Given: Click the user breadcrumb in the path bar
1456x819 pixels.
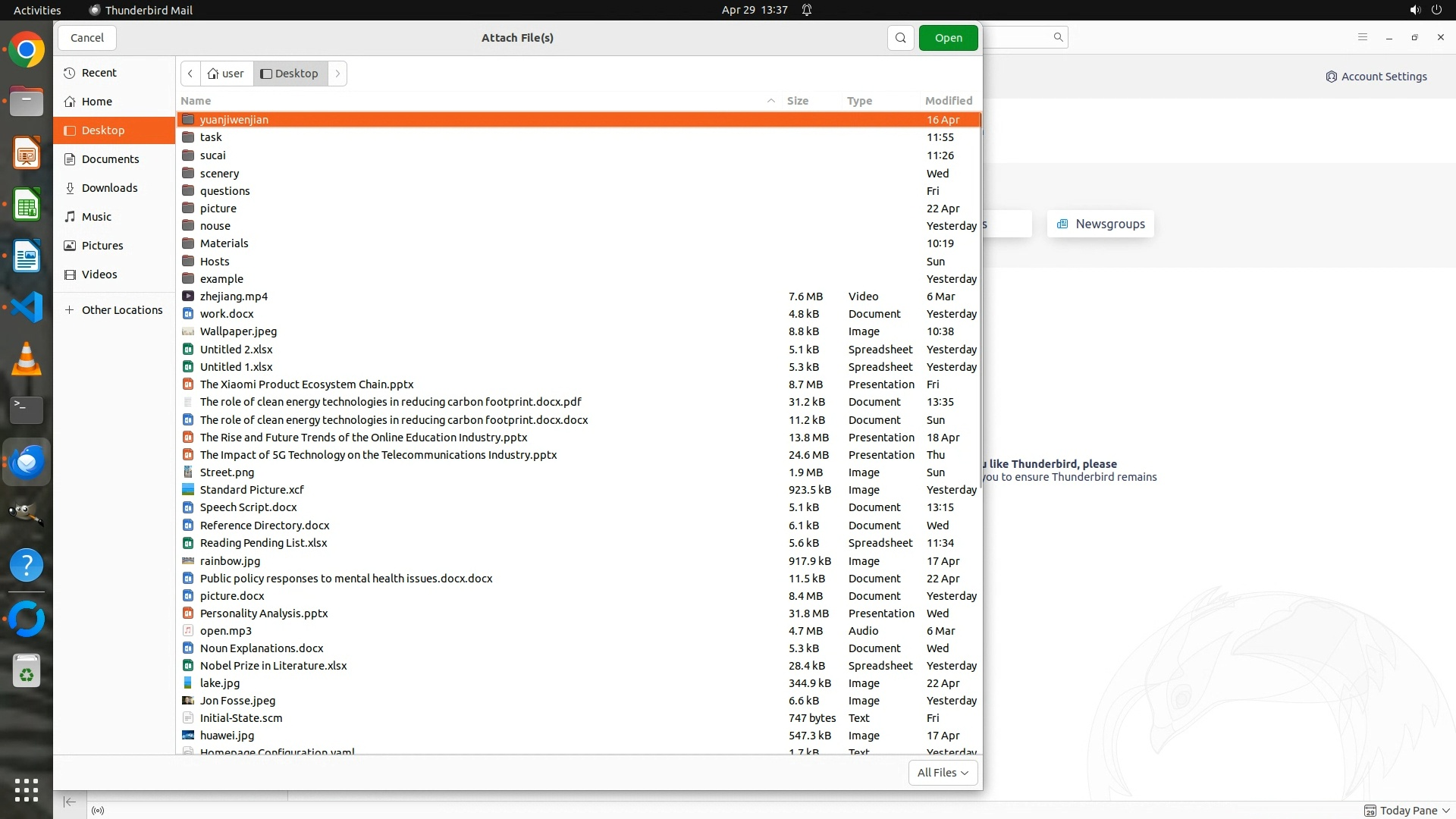Looking at the screenshot, I should point(226,74).
